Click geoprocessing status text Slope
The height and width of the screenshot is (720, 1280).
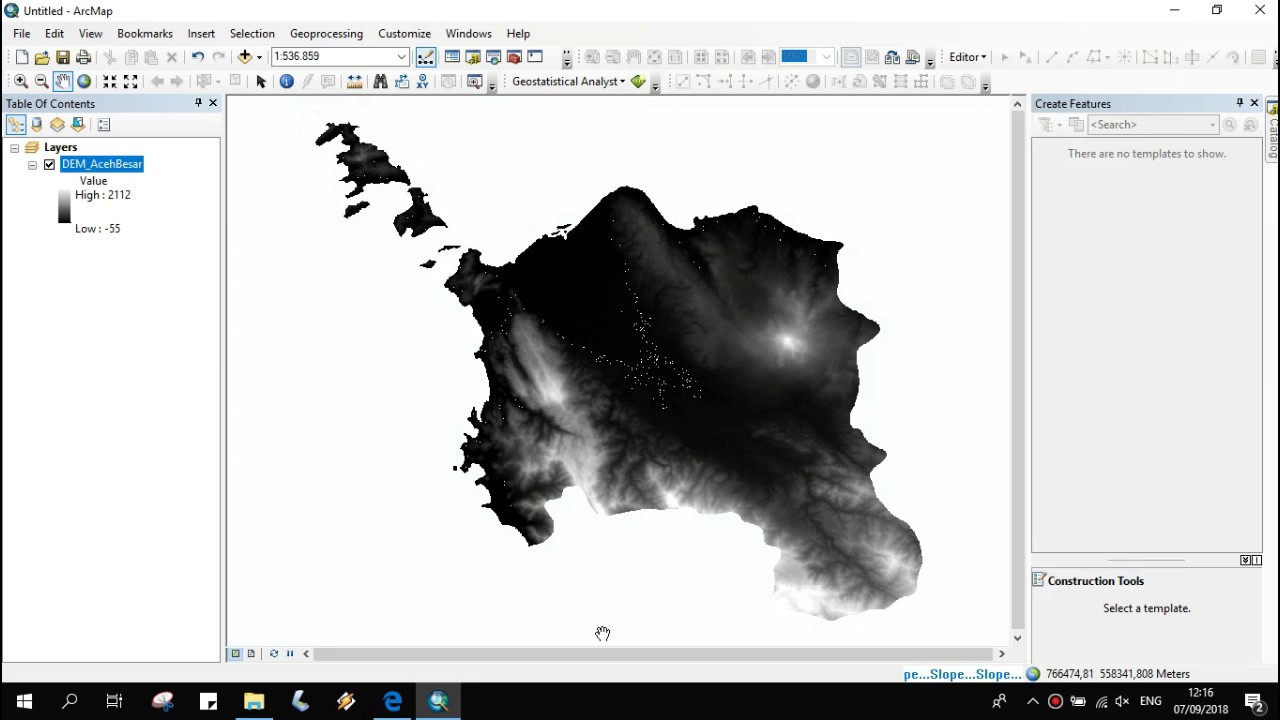(x=962, y=674)
